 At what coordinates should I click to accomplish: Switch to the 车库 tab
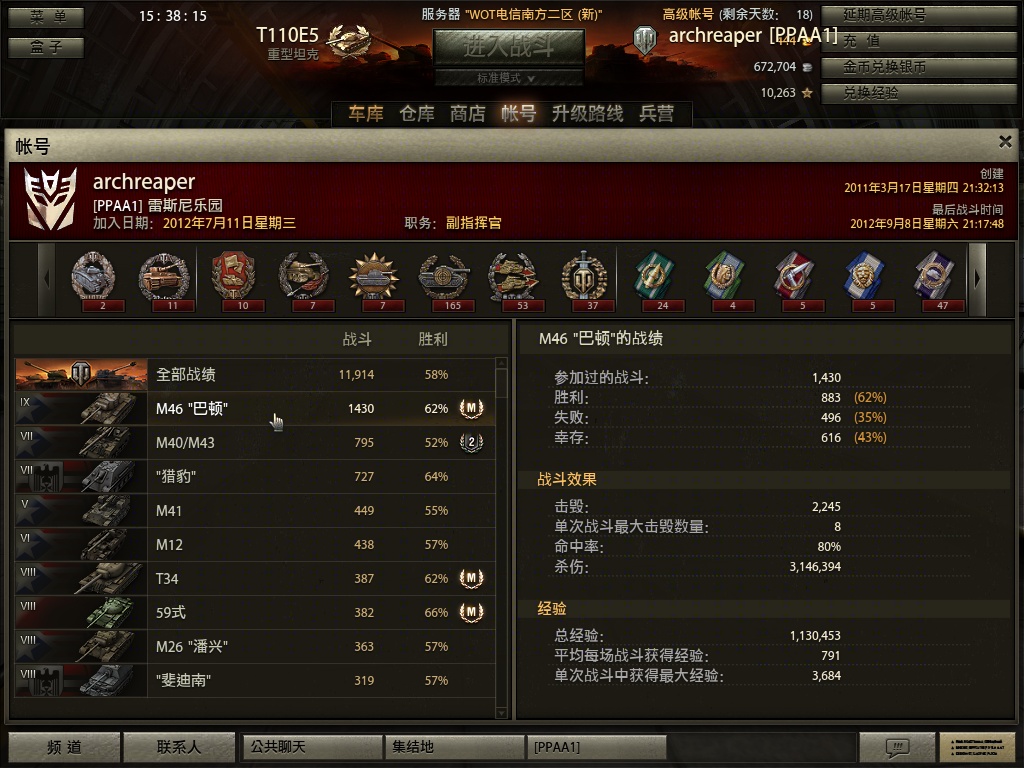coord(366,114)
